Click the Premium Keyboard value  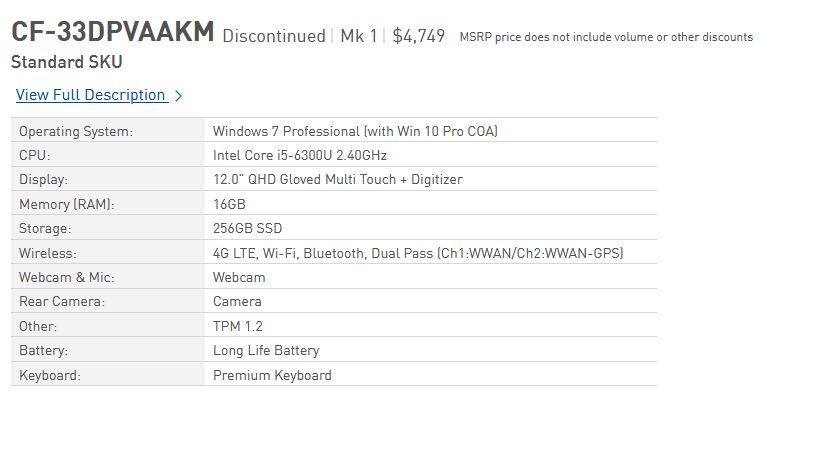point(272,375)
